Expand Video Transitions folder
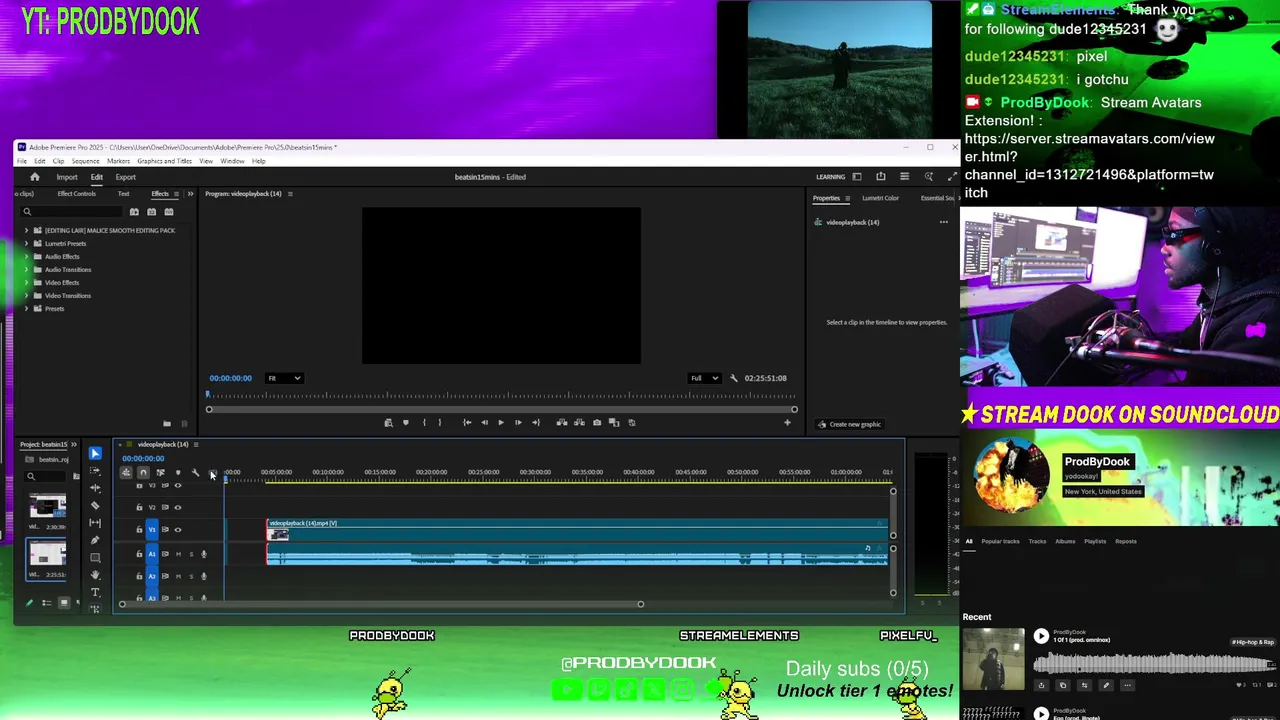Image resolution: width=1280 pixels, height=720 pixels. point(27,295)
